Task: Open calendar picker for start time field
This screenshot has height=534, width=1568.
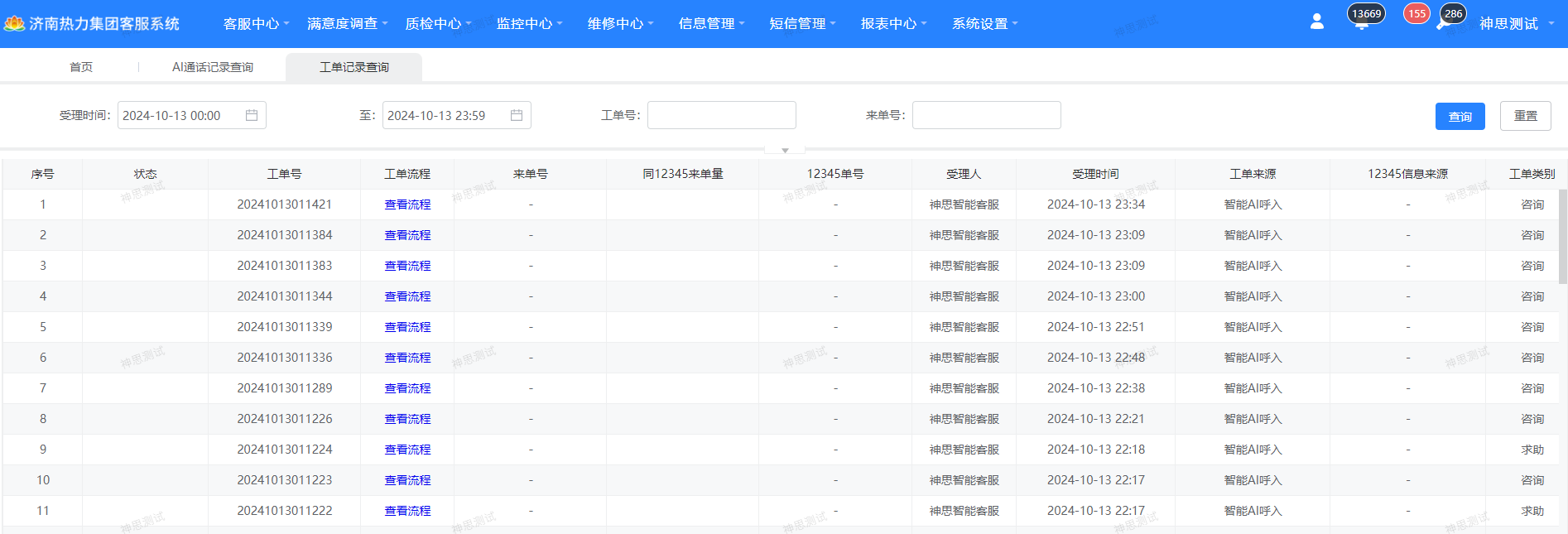Action: pyautogui.click(x=252, y=115)
